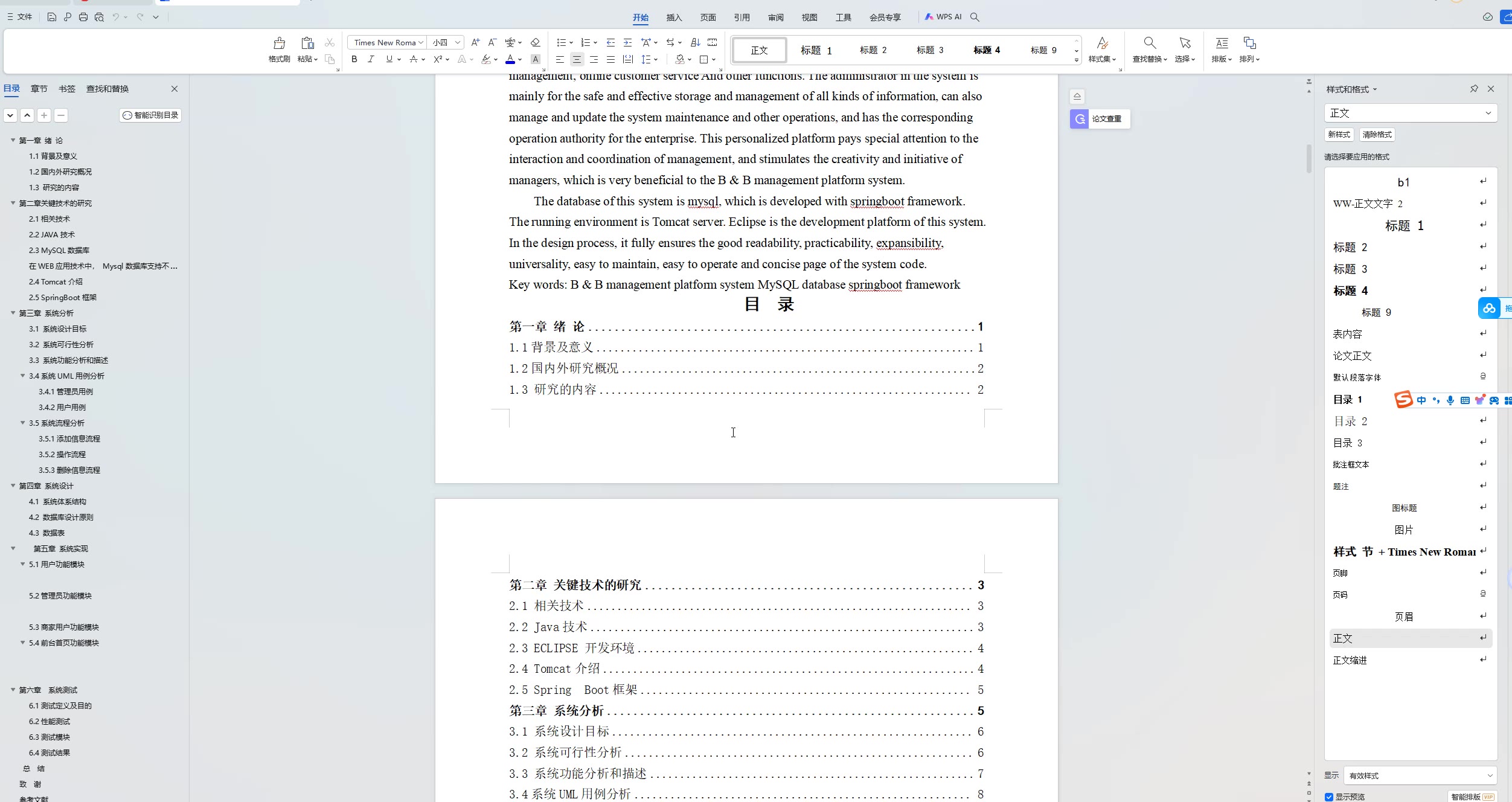Collapse 第四章 系统设计 tree node
The image size is (1512, 802).
[x=13, y=486]
